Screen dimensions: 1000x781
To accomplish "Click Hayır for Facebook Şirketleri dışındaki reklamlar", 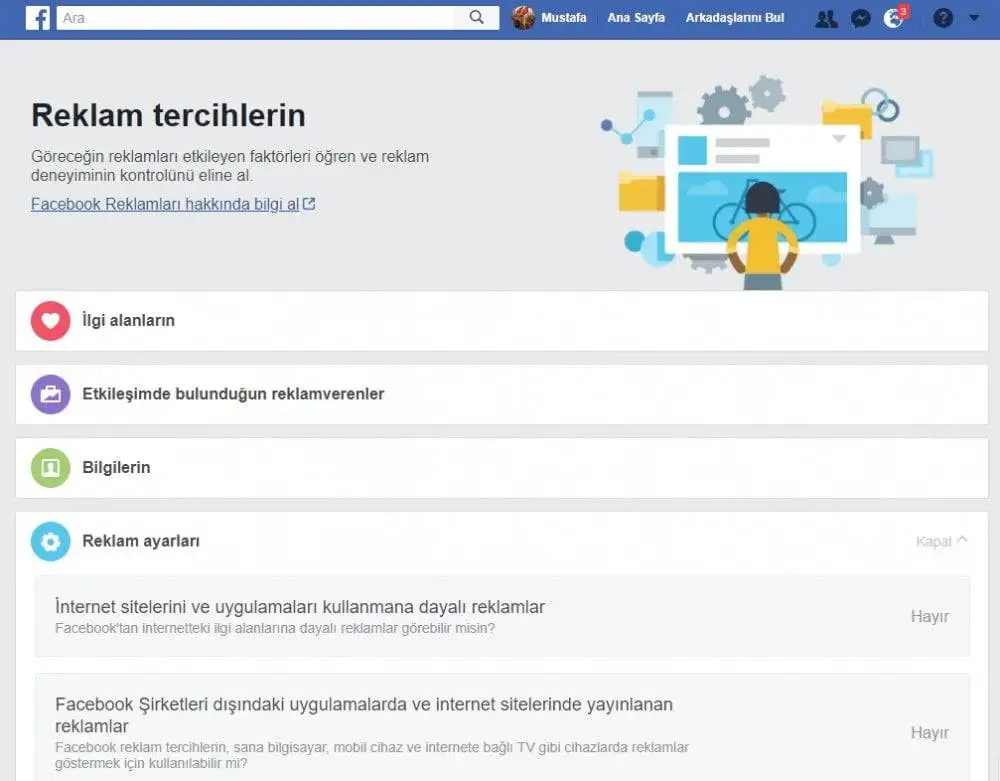I will click(930, 733).
